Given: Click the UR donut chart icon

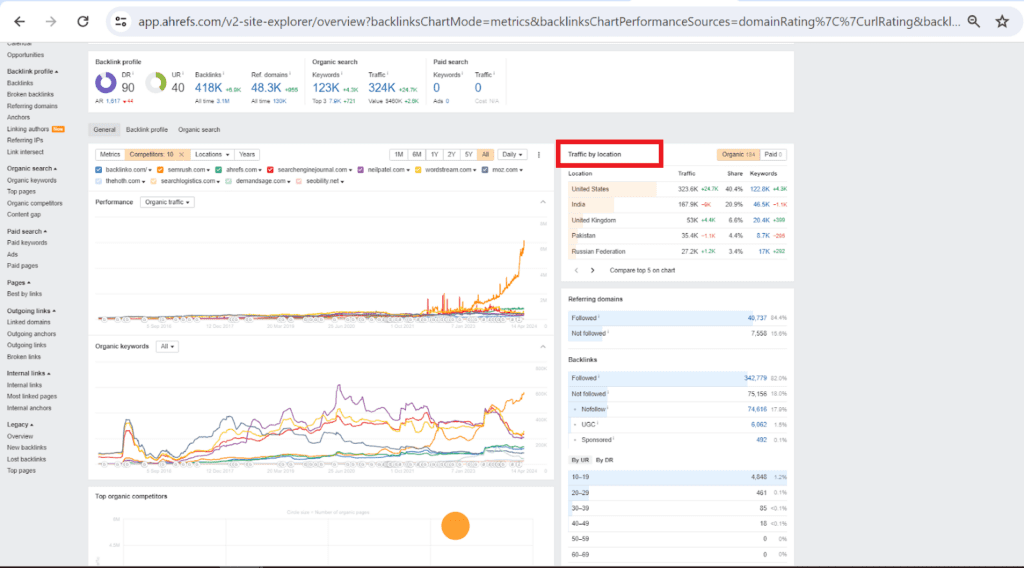Looking at the screenshot, I should pos(156,83).
